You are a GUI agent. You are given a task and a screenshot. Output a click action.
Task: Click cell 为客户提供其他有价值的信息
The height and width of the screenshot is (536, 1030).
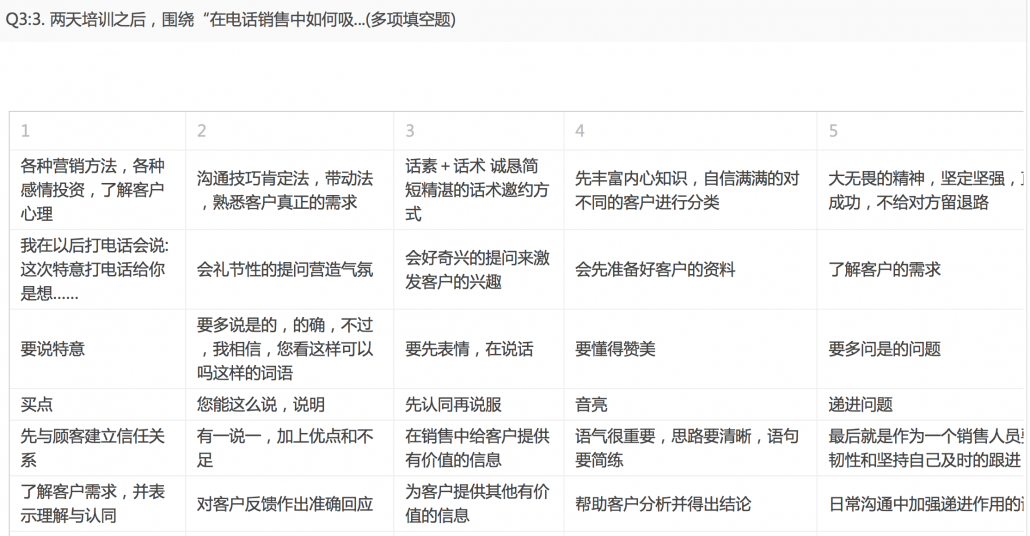478,503
